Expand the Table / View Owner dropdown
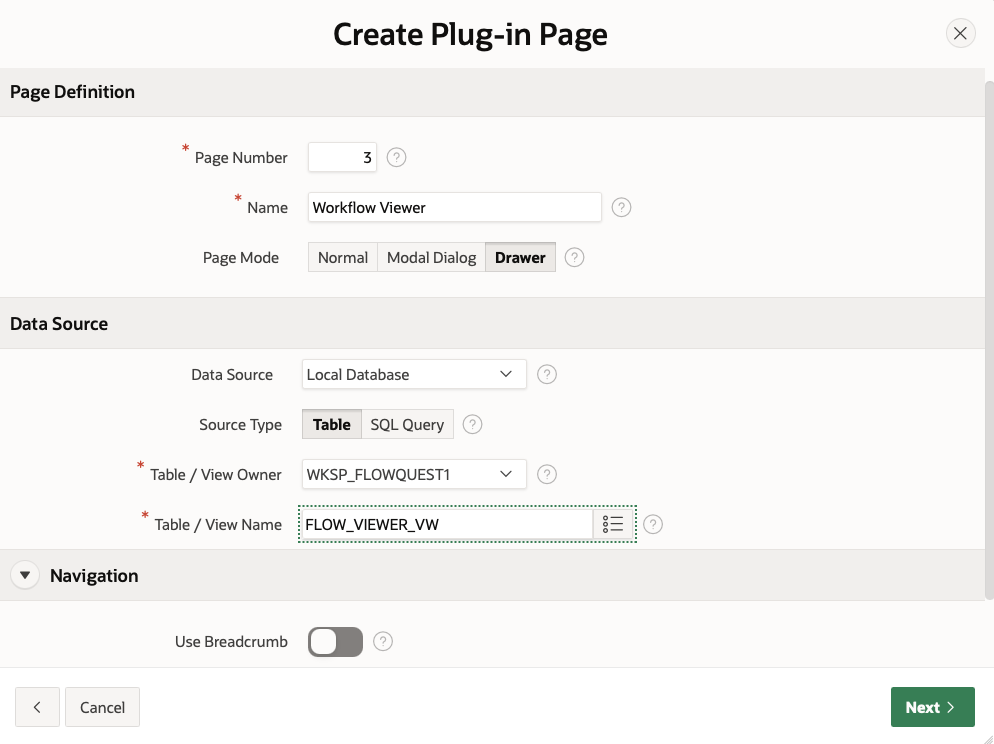This screenshot has width=994, height=744. 414,474
